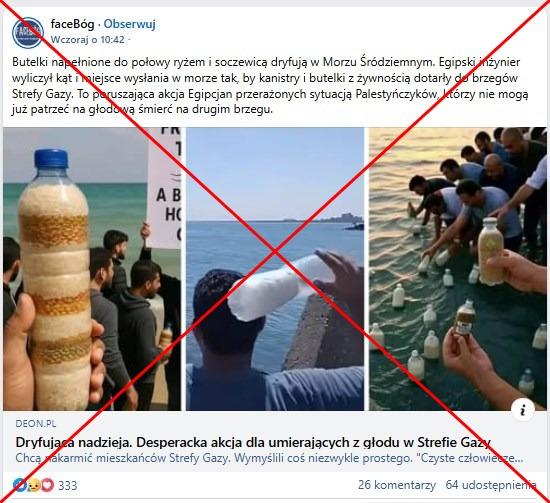Viewport: 550px width, 503px height.
Task: Open the rice-filled bottle photo
Action: [x=92, y=269]
